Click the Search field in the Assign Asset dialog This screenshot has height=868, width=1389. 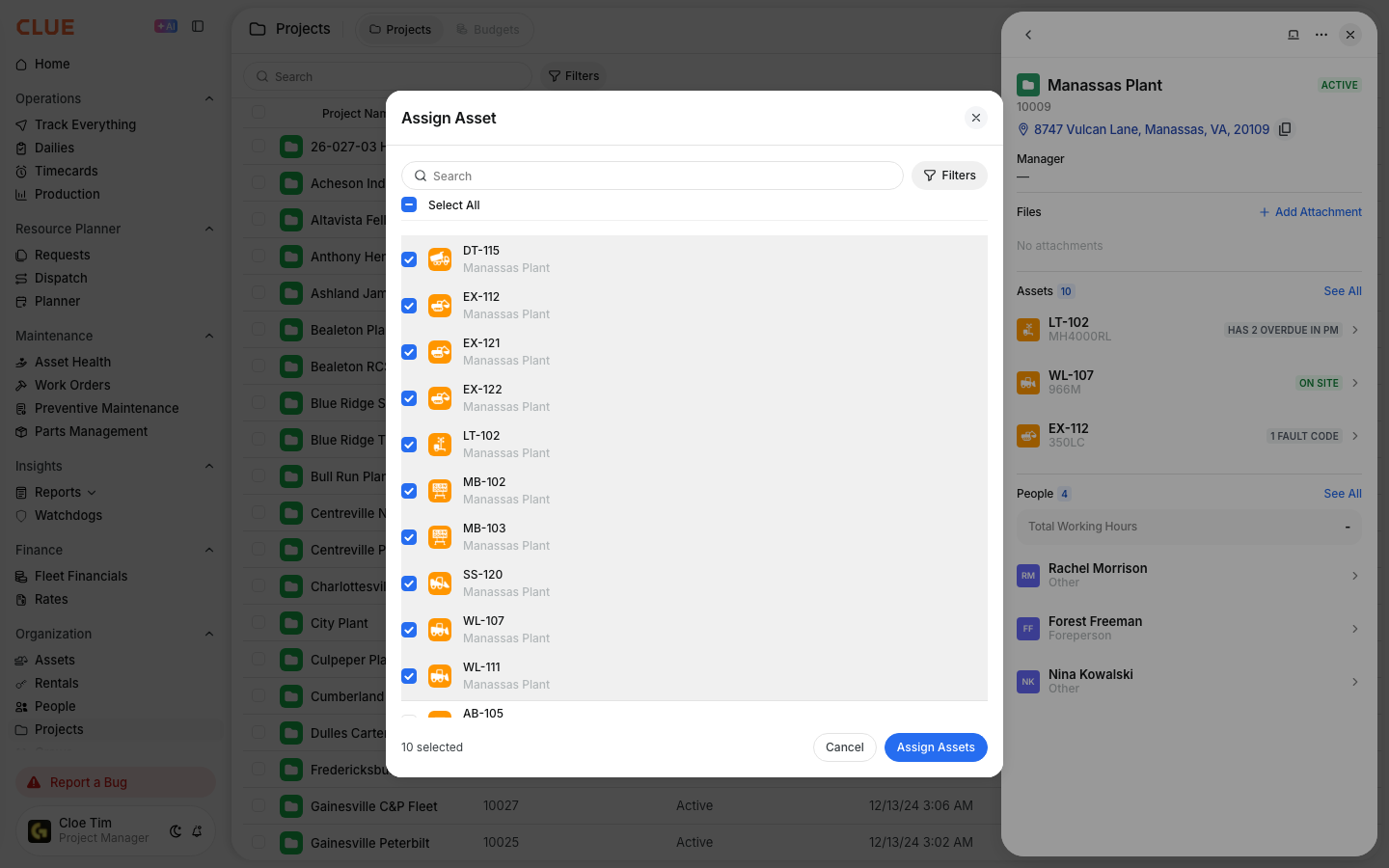pos(652,176)
